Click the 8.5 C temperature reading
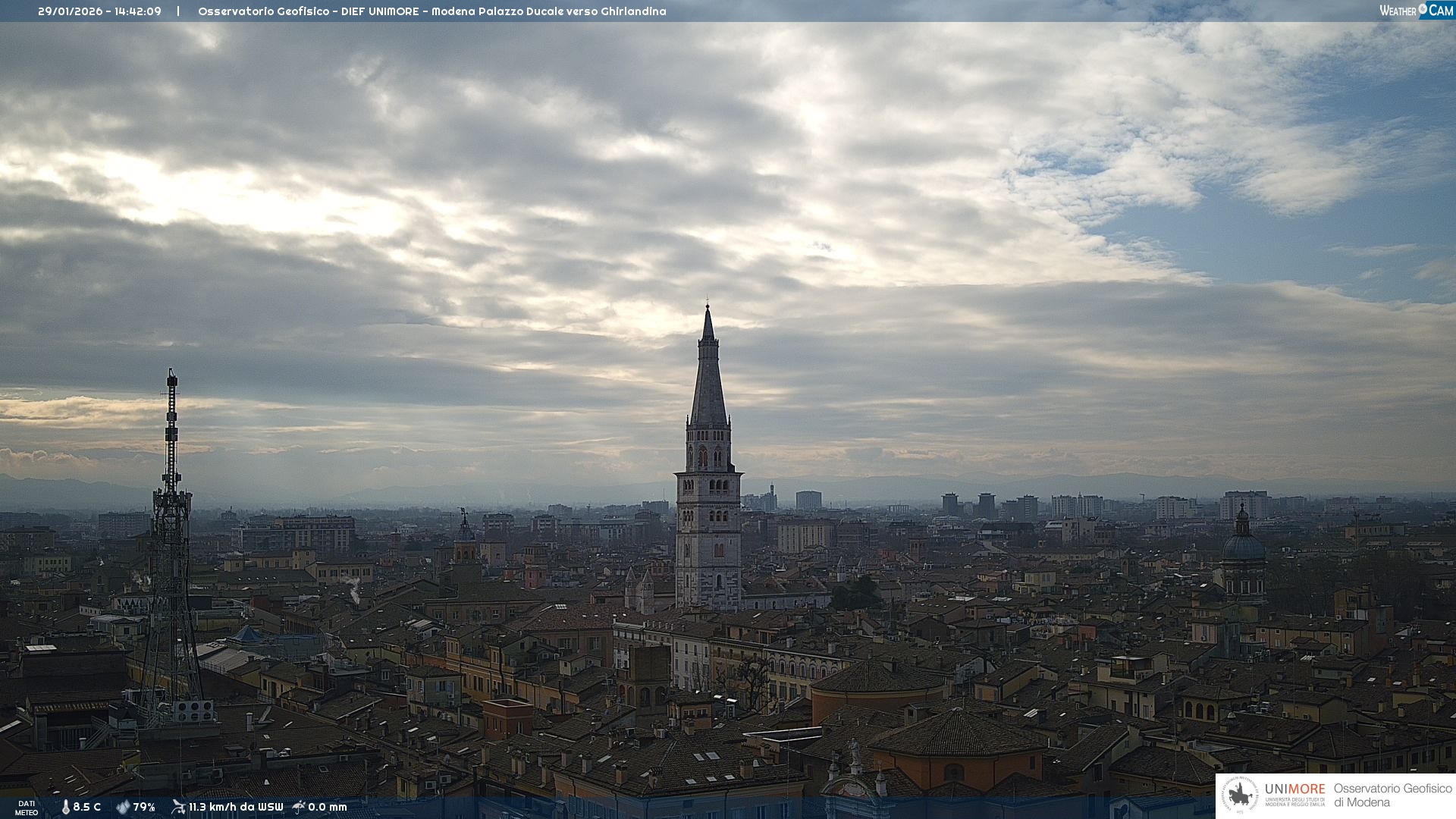Viewport: 1456px width, 819px height. (x=87, y=807)
